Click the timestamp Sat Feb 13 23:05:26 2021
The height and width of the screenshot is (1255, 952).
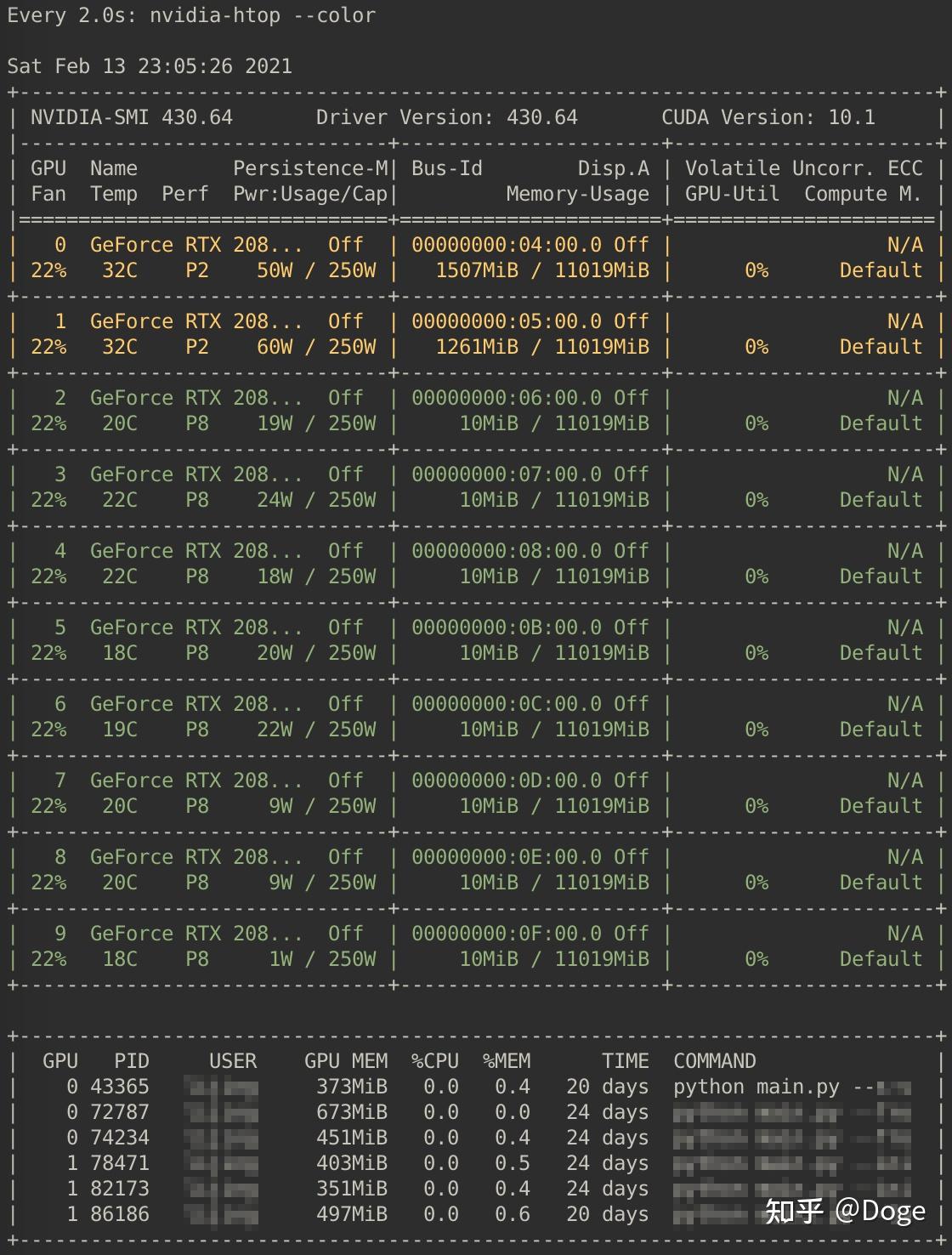click(x=150, y=66)
